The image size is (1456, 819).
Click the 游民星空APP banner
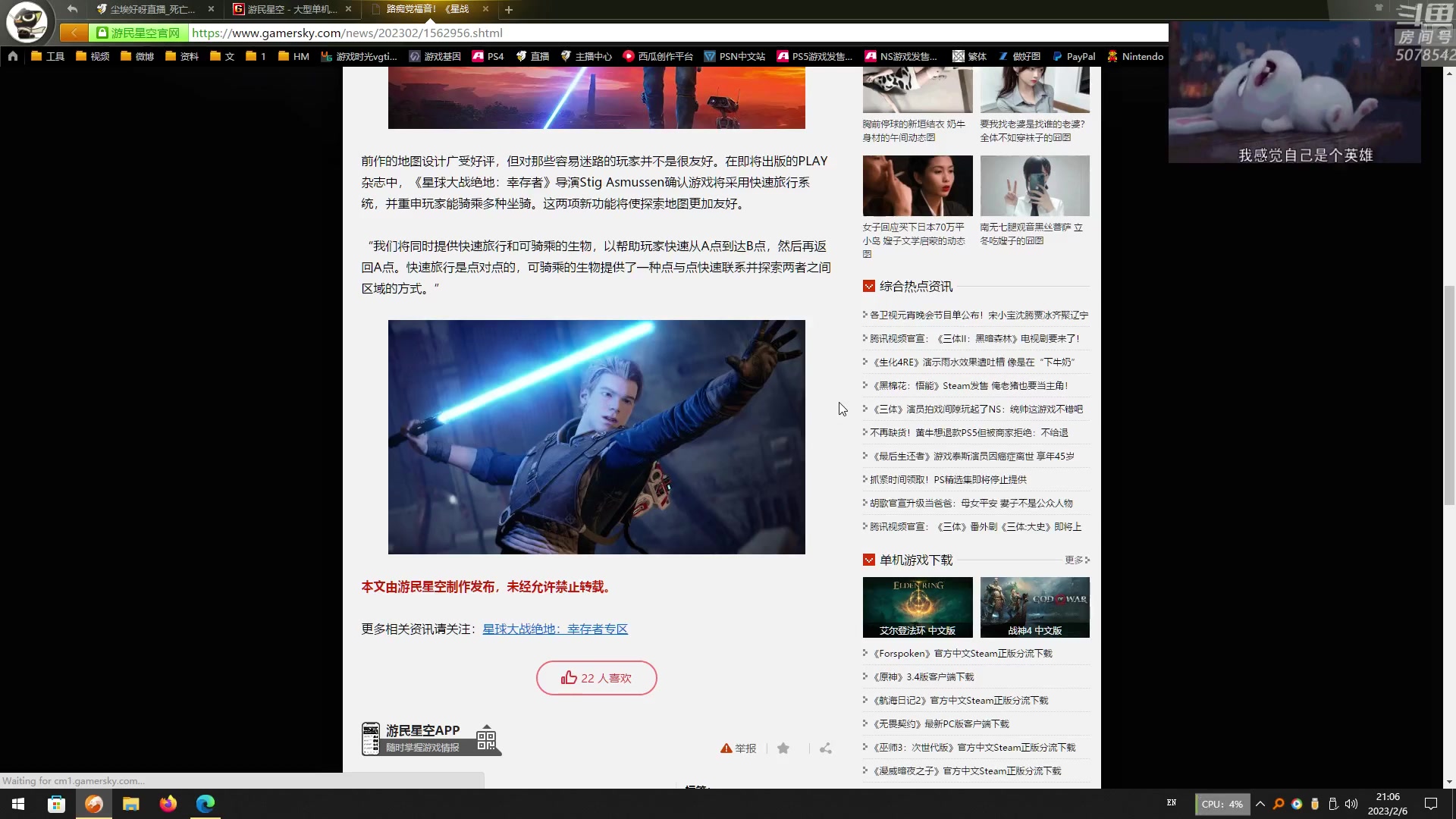coord(431,739)
